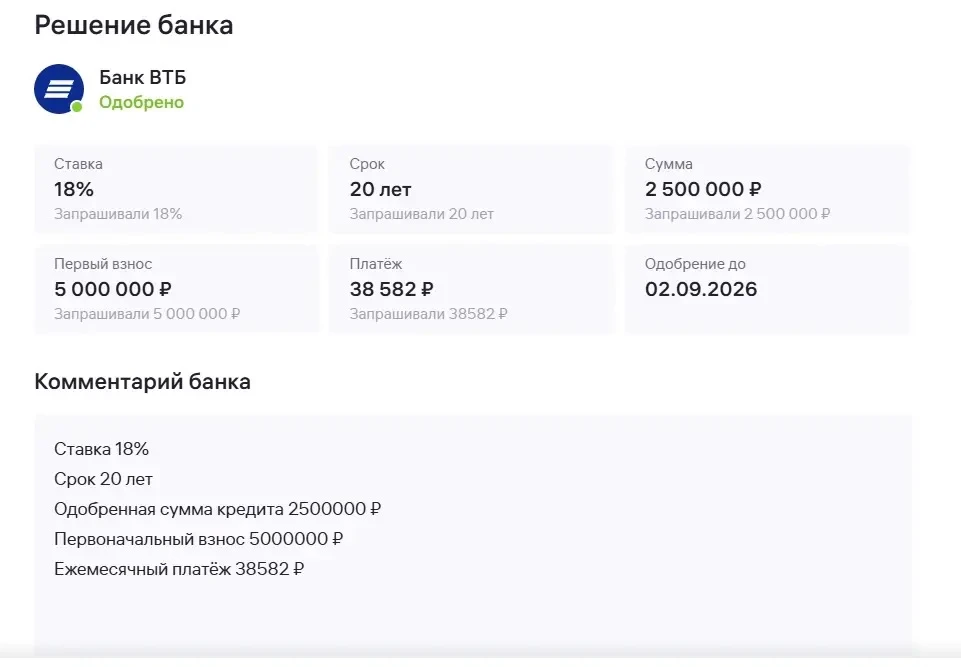
Task: Click the green status dot on logo
Action: pos(77,107)
